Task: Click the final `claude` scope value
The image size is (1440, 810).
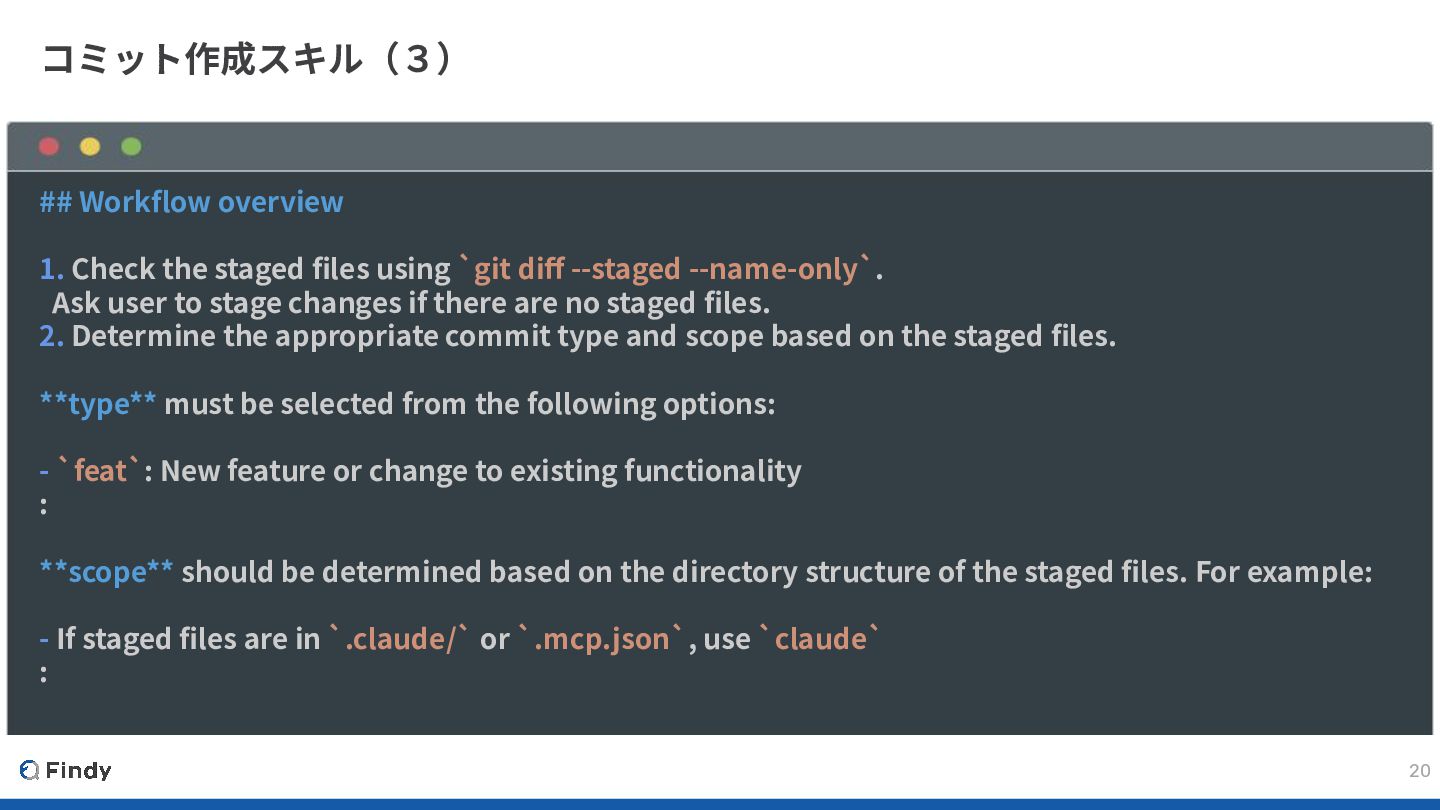Action: pyautogui.click(x=820, y=638)
